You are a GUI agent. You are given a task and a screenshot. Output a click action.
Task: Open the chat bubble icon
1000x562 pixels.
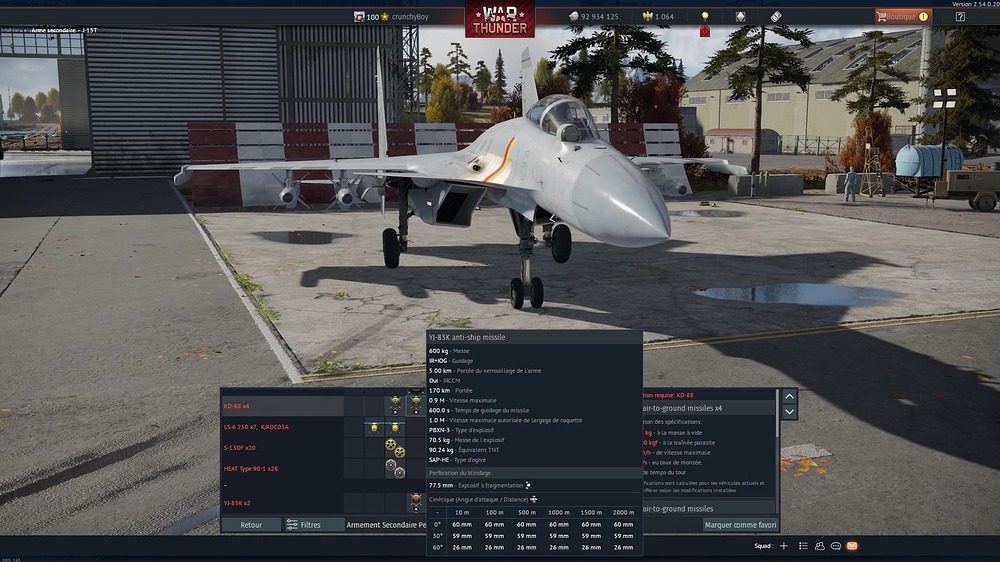pyautogui.click(x=835, y=546)
